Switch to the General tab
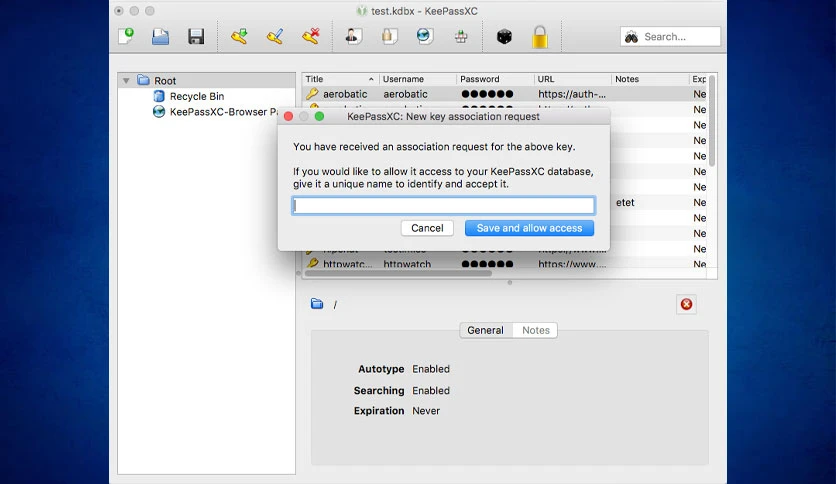Screen dimensions: 836x484 point(485,330)
